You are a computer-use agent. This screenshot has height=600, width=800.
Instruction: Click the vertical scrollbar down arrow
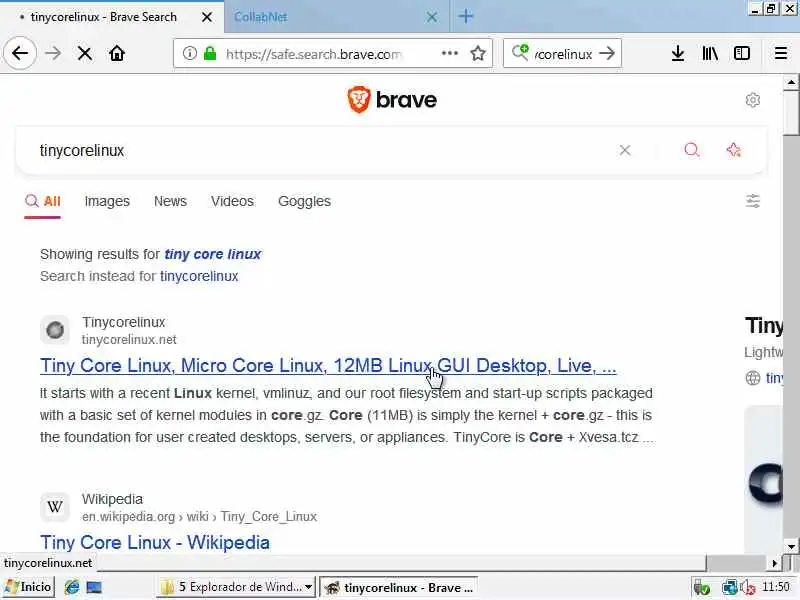[791, 546]
